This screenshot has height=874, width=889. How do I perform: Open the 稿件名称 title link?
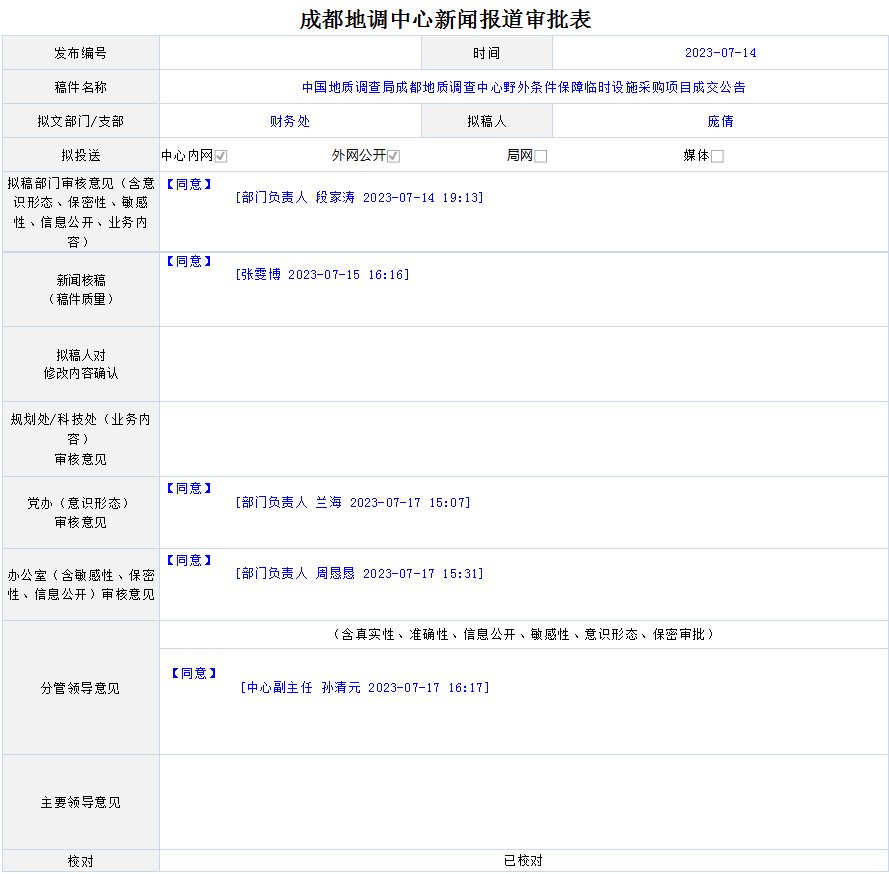pyautogui.click(x=523, y=87)
